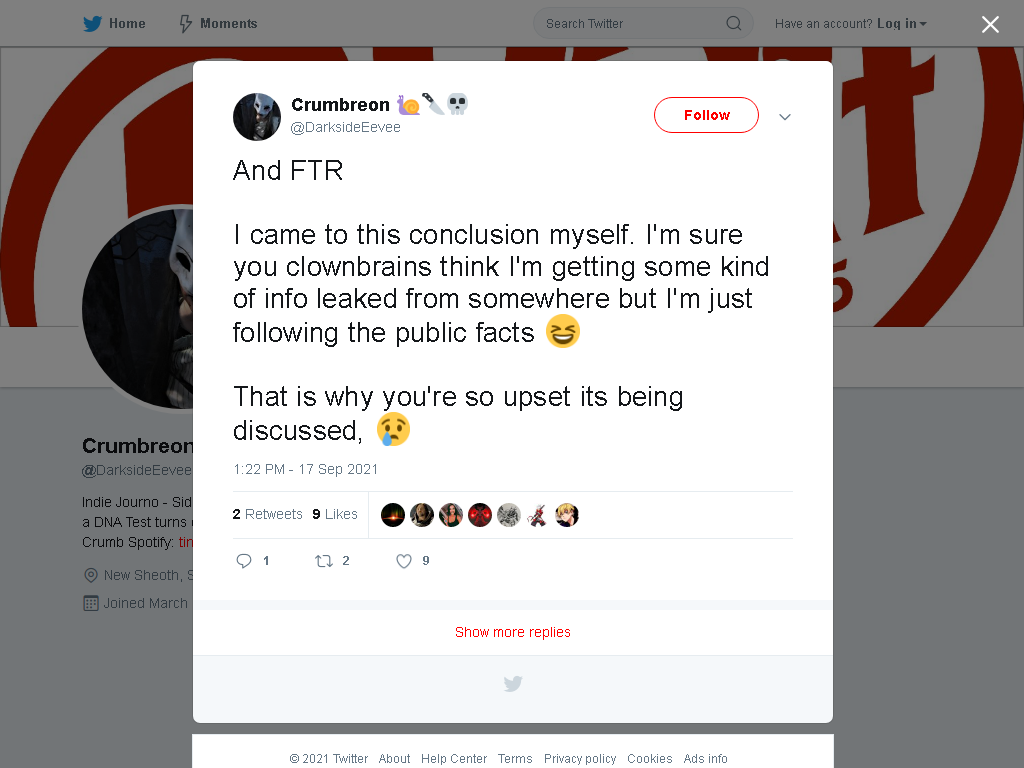This screenshot has height=768, width=1024.
Task: Open the first liker's avatar
Action: (392, 515)
